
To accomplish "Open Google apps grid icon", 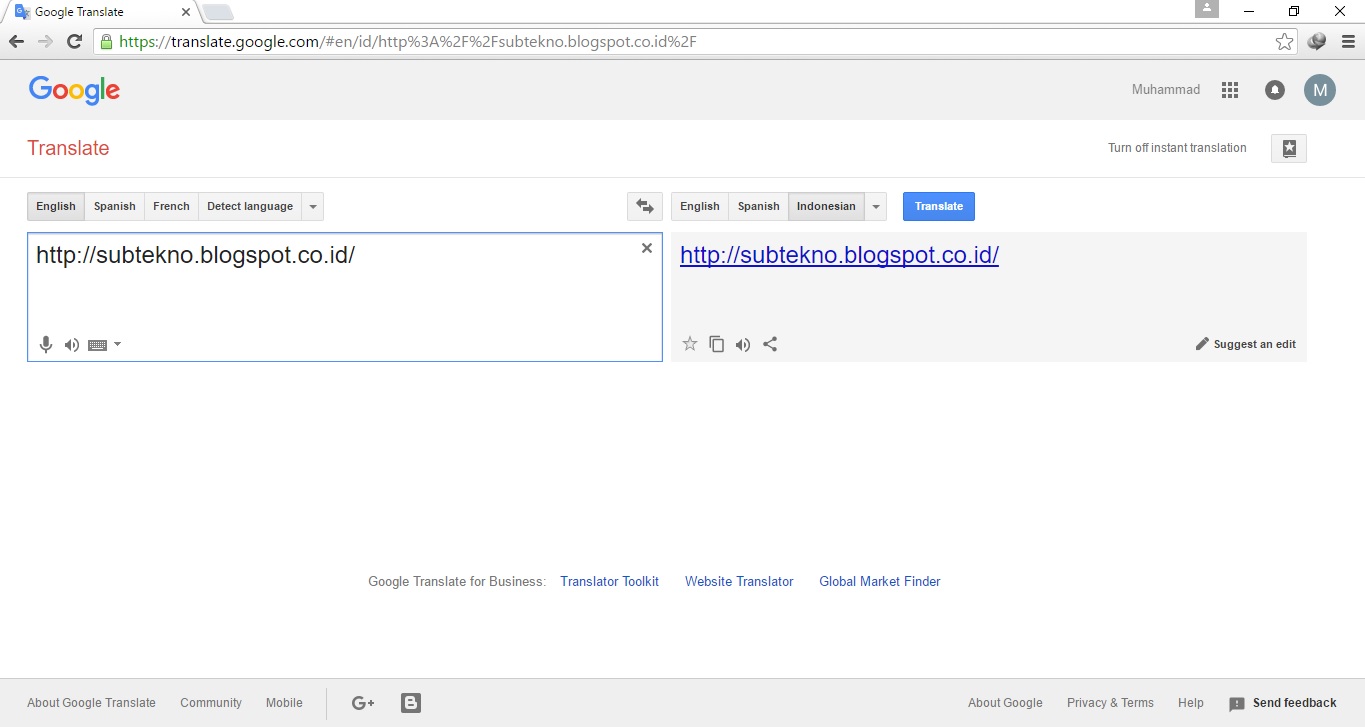I will point(1230,90).
